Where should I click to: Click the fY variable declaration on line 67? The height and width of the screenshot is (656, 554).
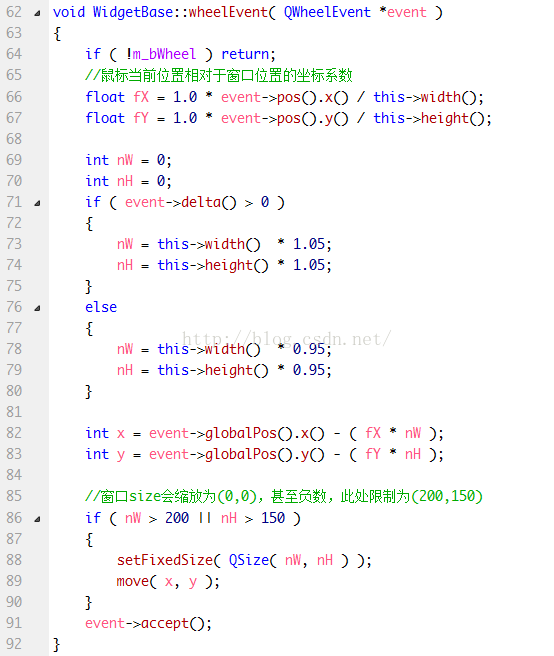pos(141,118)
